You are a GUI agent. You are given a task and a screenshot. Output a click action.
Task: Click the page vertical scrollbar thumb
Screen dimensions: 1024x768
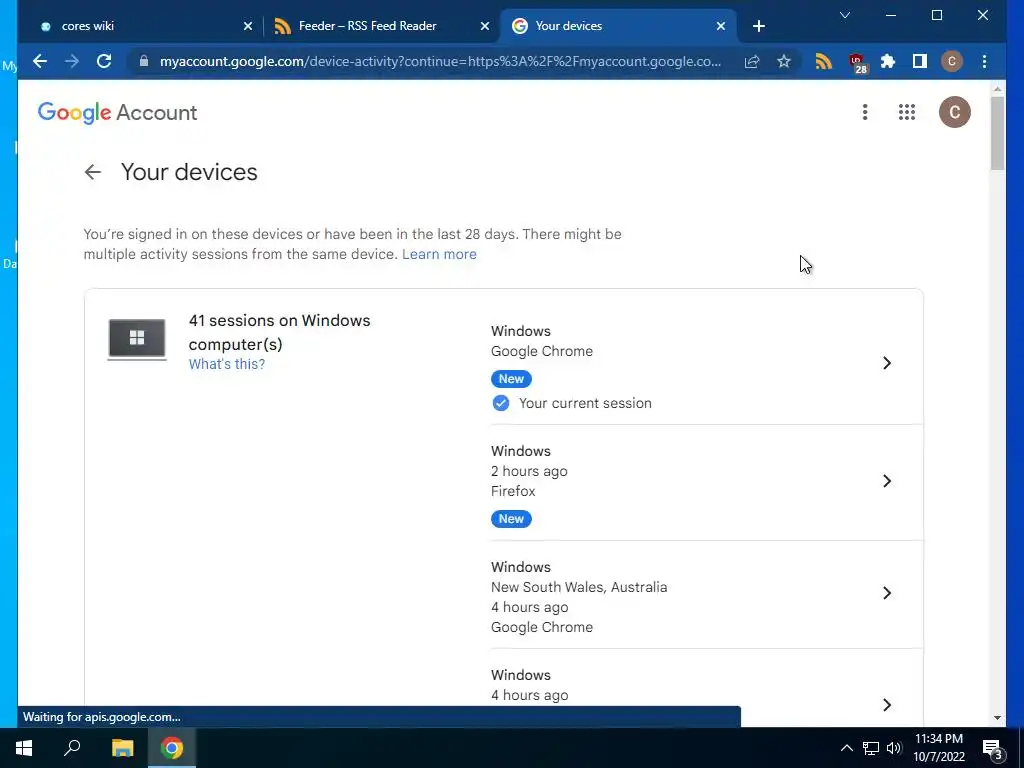tap(997, 133)
